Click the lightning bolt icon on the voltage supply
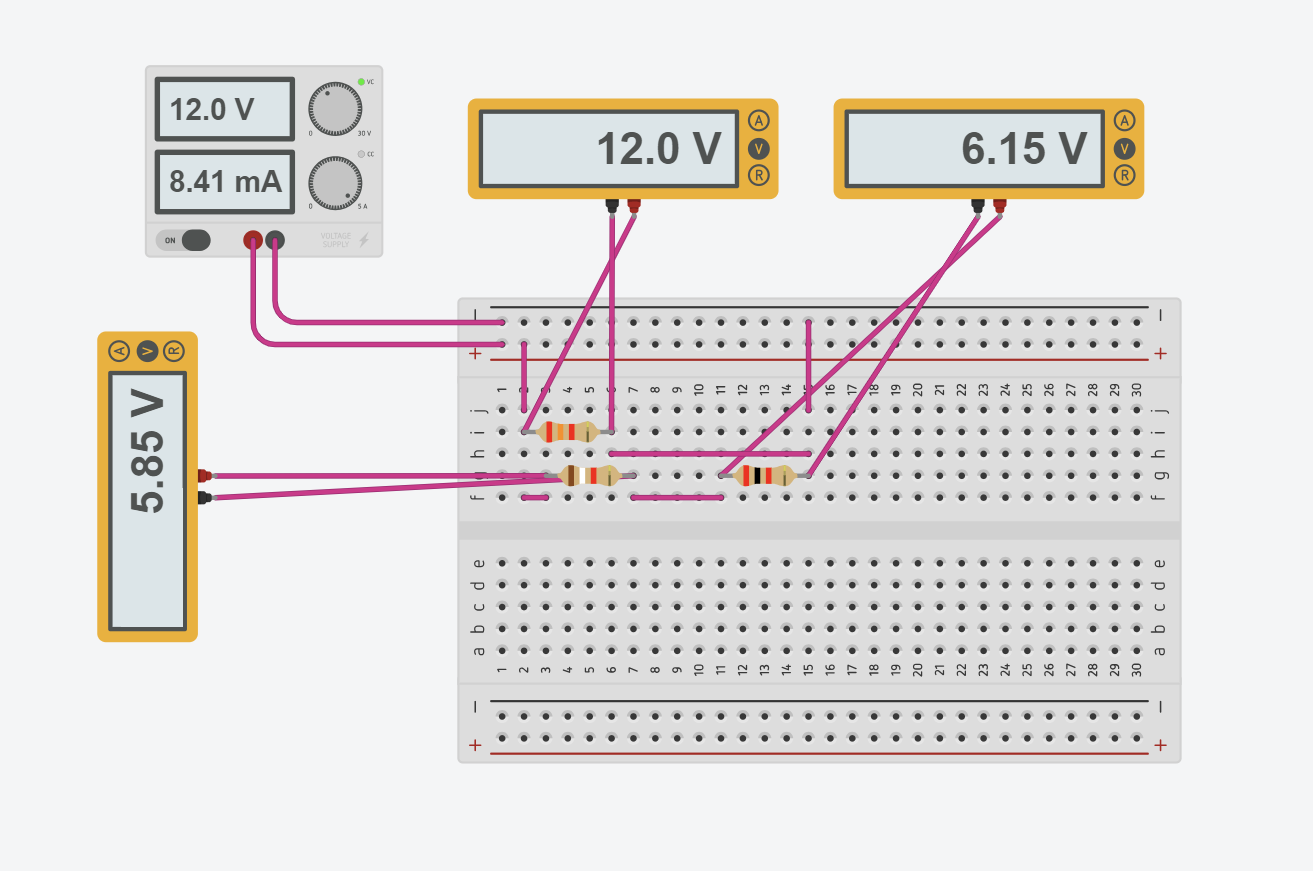1313x871 pixels. (x=363, y=240)
